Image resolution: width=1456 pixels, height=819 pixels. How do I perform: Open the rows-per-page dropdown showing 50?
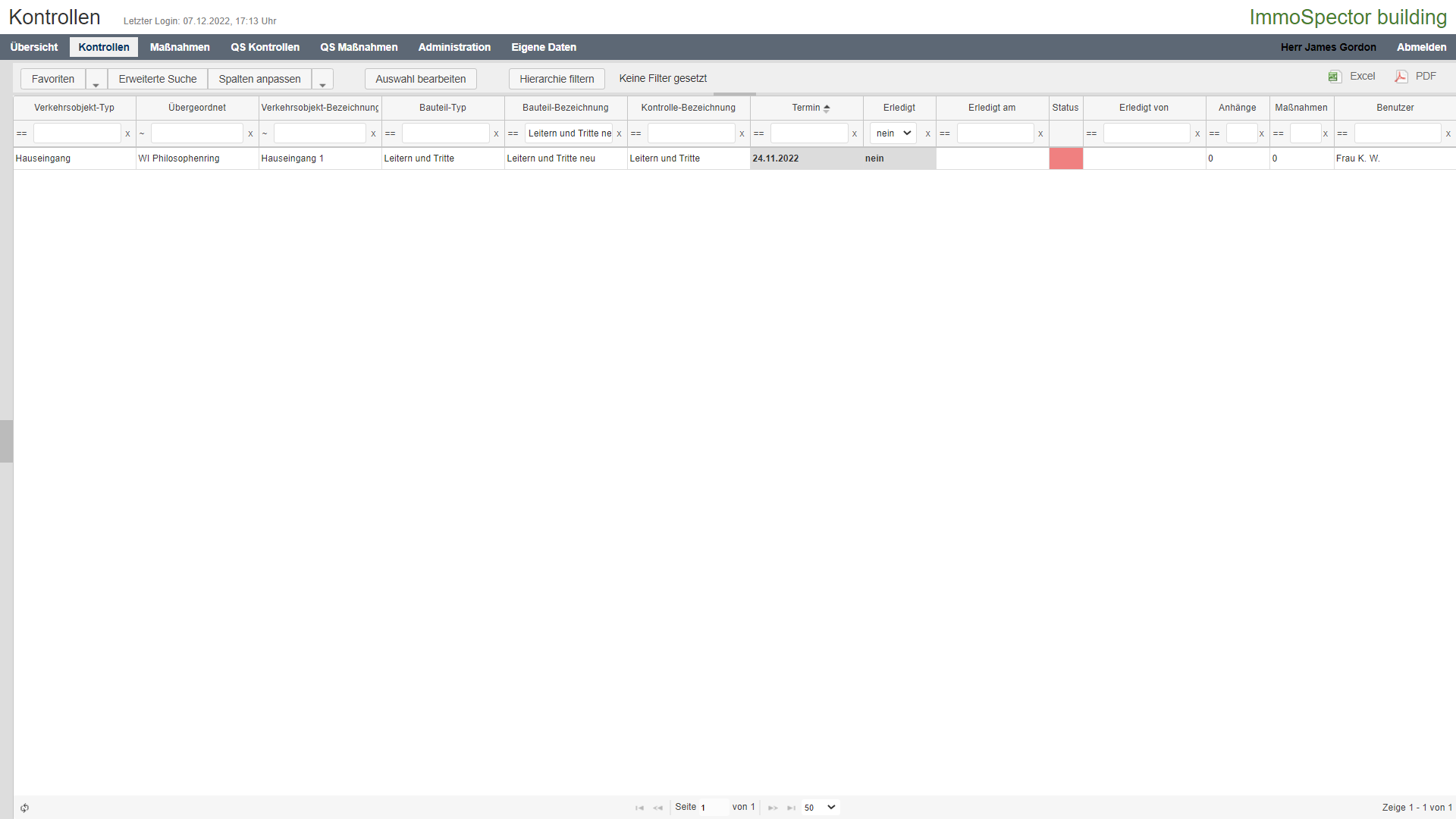pos(821,808)
